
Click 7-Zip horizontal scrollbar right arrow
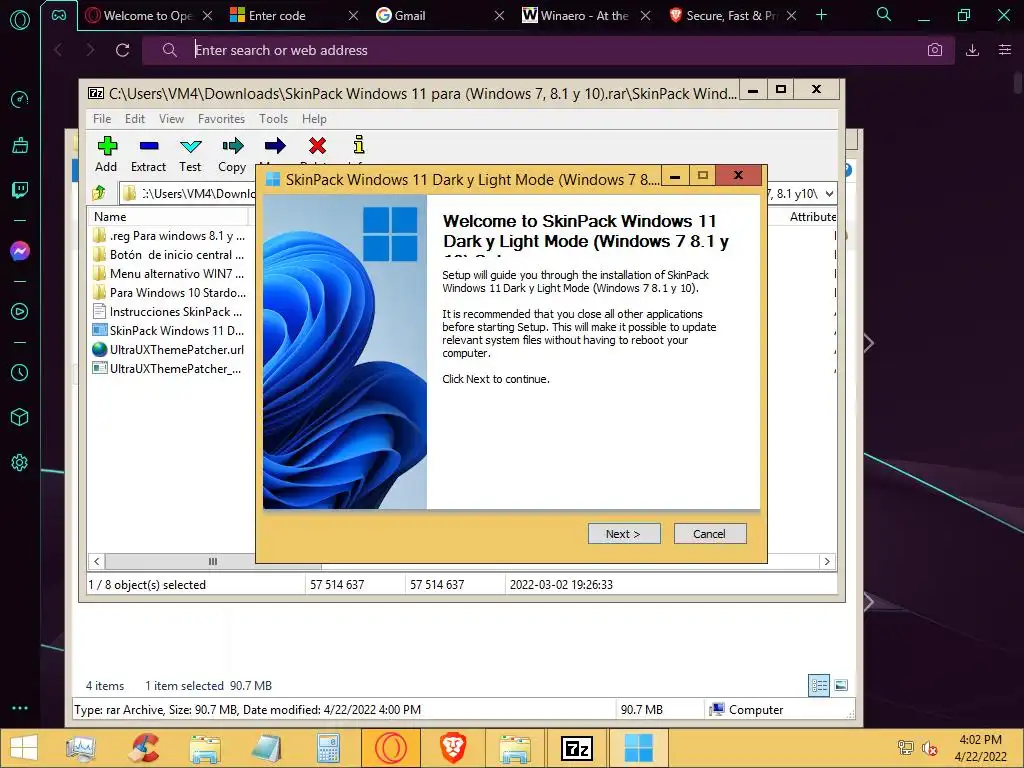tap(827, 562)
